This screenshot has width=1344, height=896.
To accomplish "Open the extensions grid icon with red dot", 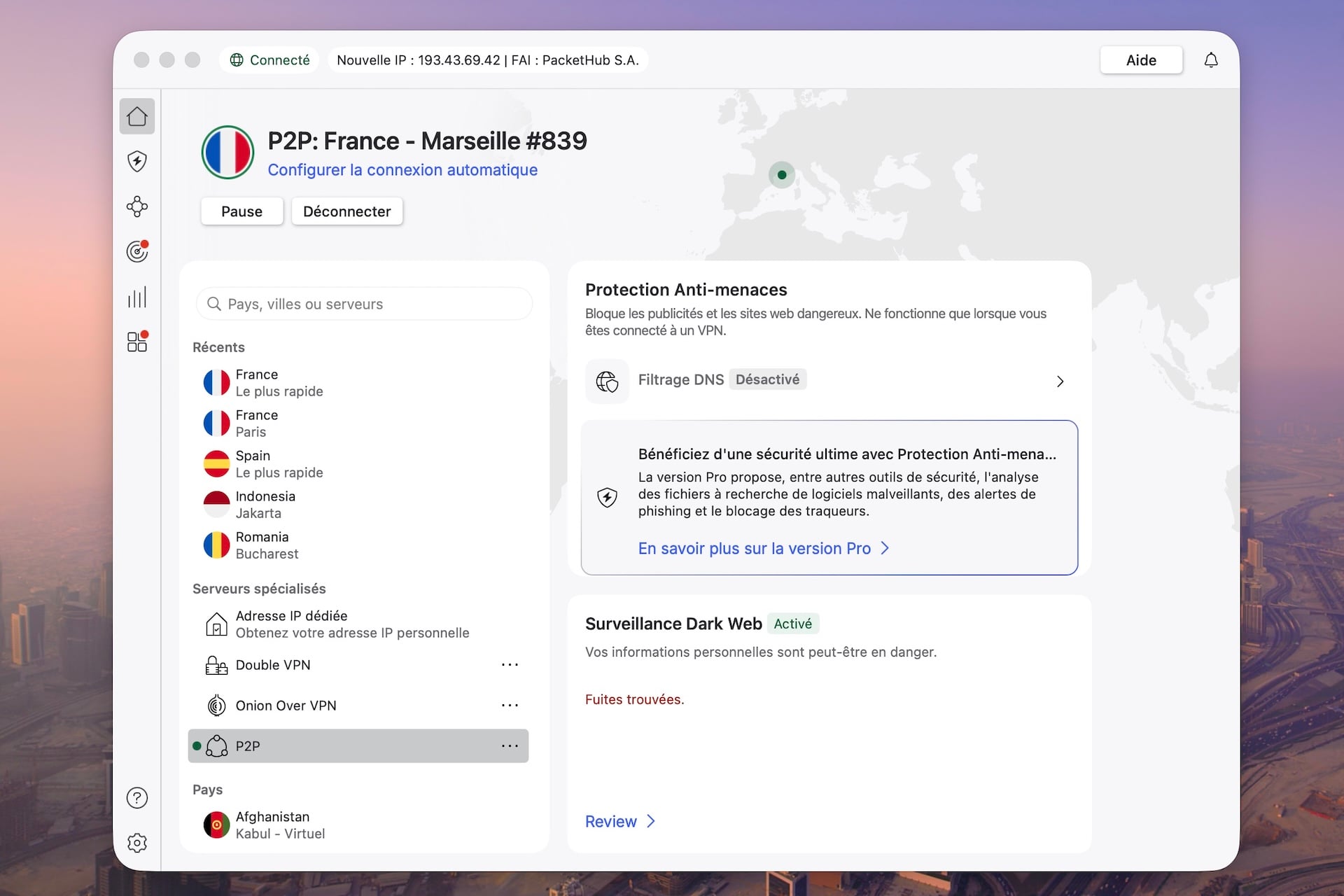I will tap(136, 342).
